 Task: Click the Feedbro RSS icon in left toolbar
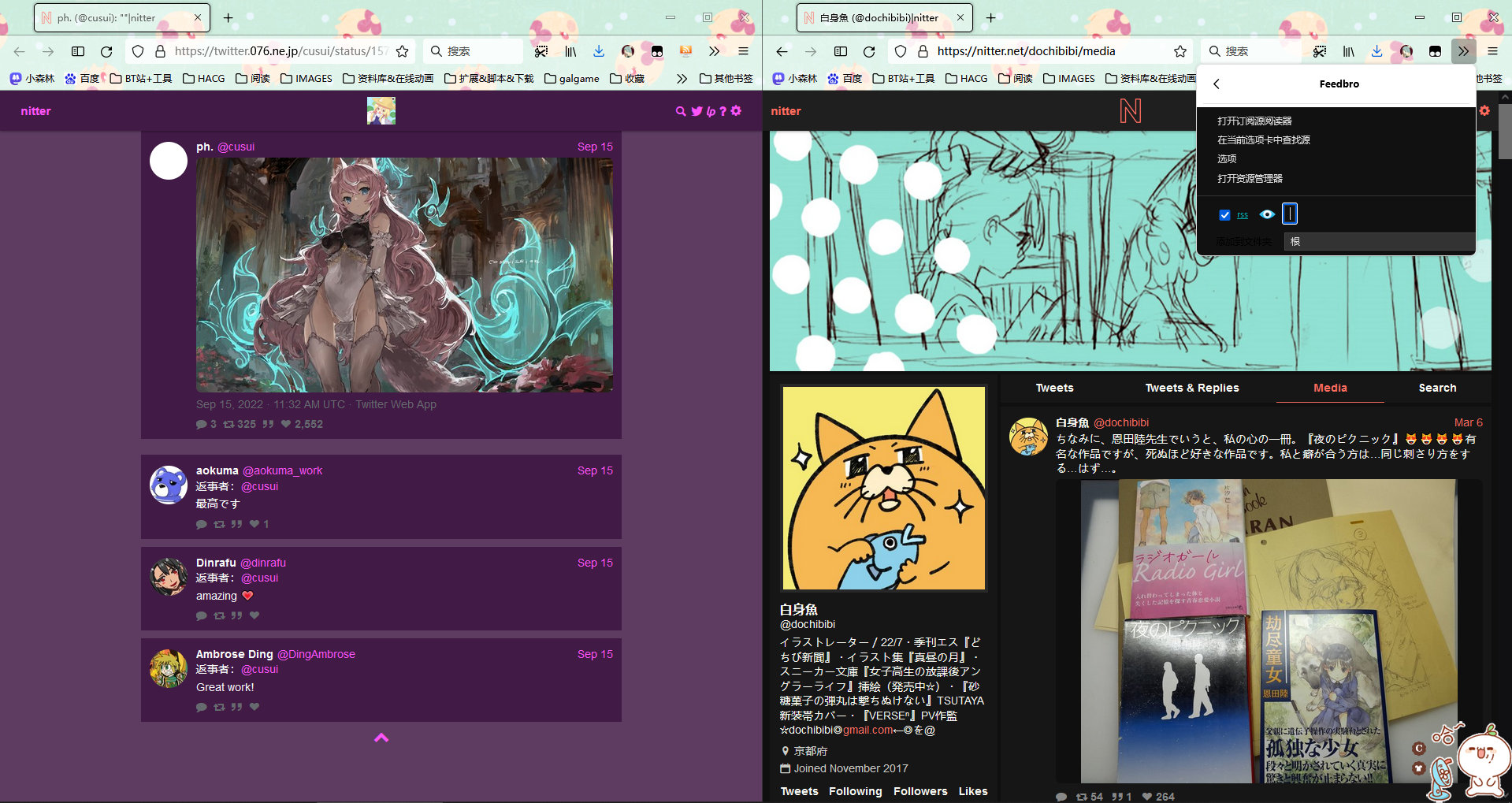pyautogui.click(x=685, y=51)
